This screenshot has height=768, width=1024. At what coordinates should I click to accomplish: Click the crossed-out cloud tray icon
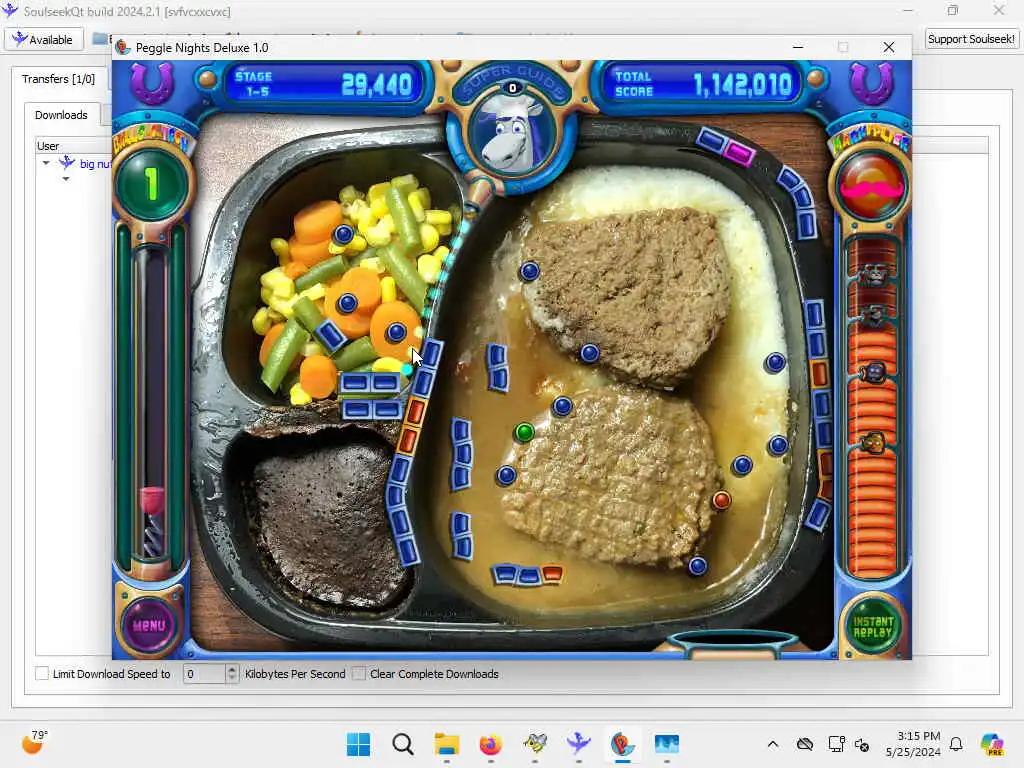[805, 744]
